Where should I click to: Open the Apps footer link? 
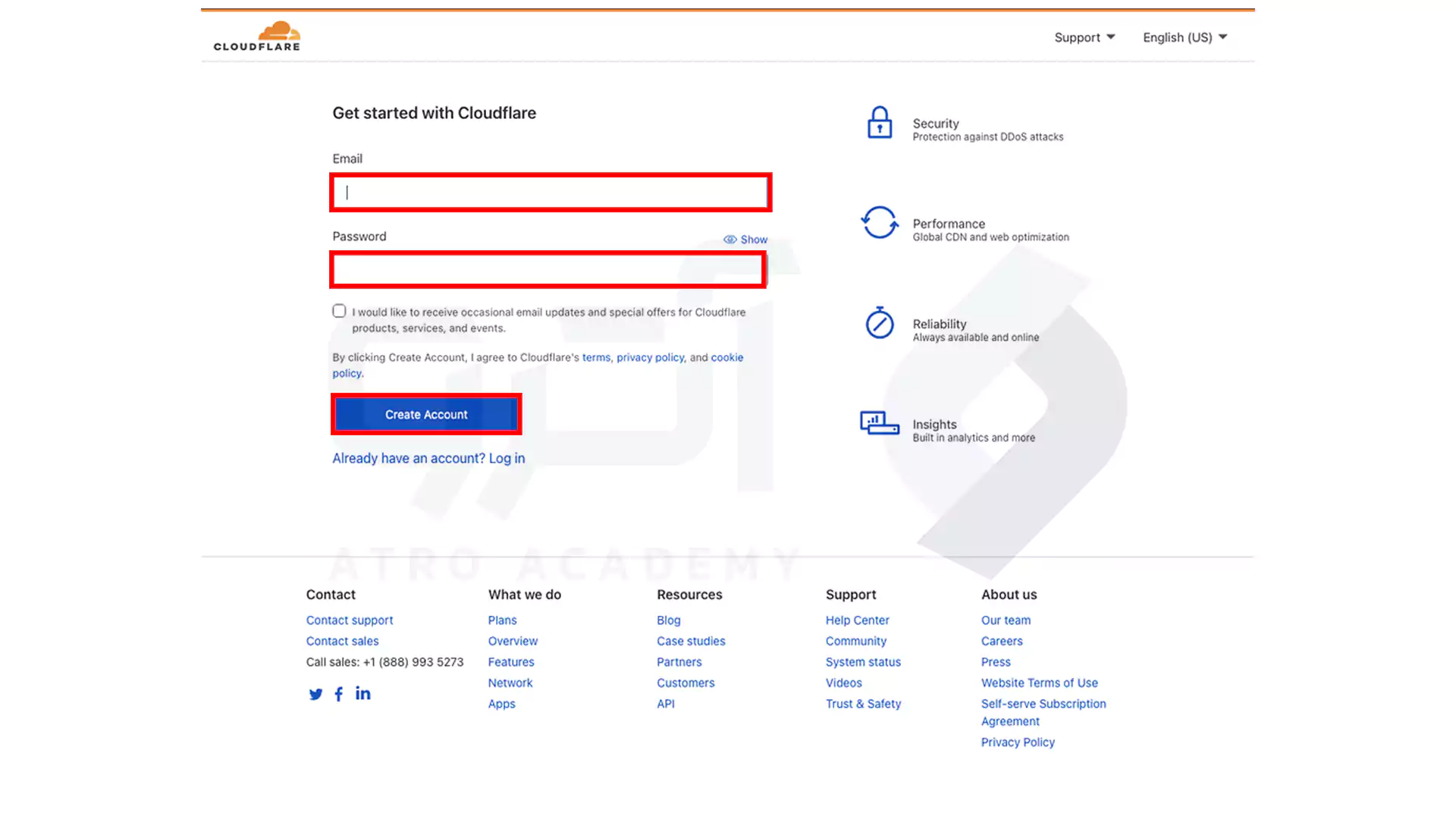[501, 704]
